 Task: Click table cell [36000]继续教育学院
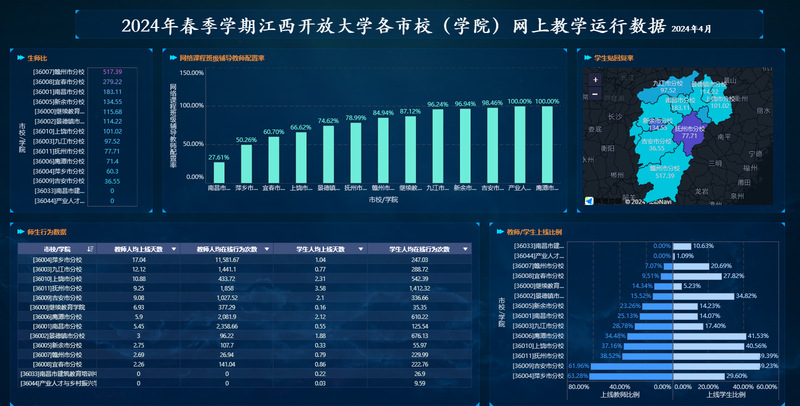(x=57, y=308)
